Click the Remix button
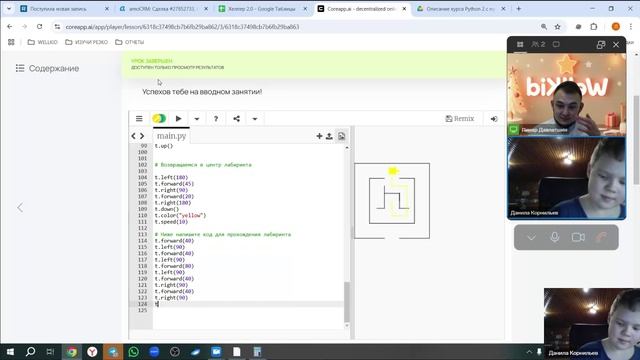640x360 pixels. point(460,119)
